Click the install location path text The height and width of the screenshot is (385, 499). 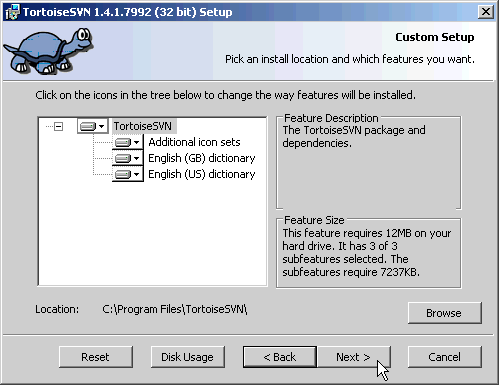click(x=175, y=309)
